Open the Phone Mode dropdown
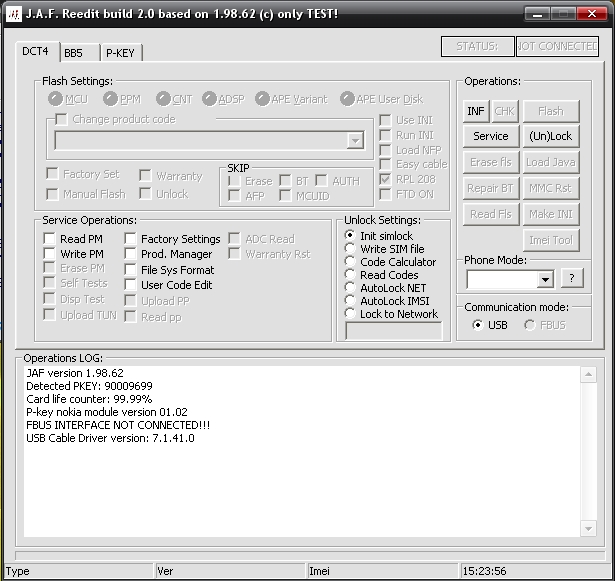615x581 pixels. coord(545,280)
